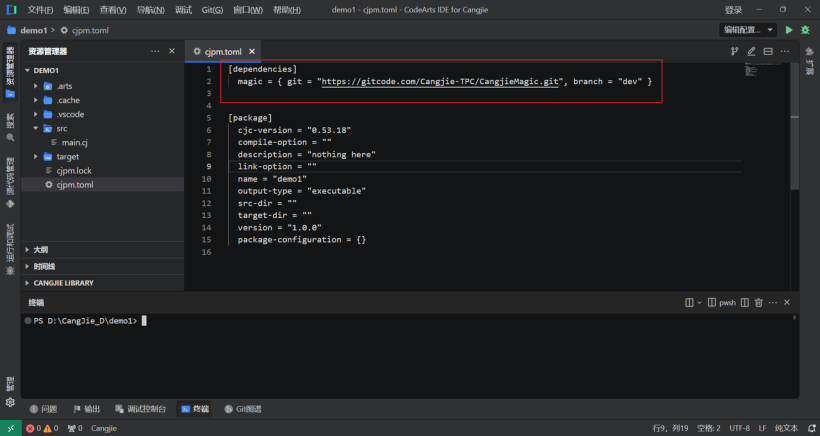Open the source control branch icon in editor toolbar
Screen dimensions: 820x436
pos(734,51)
